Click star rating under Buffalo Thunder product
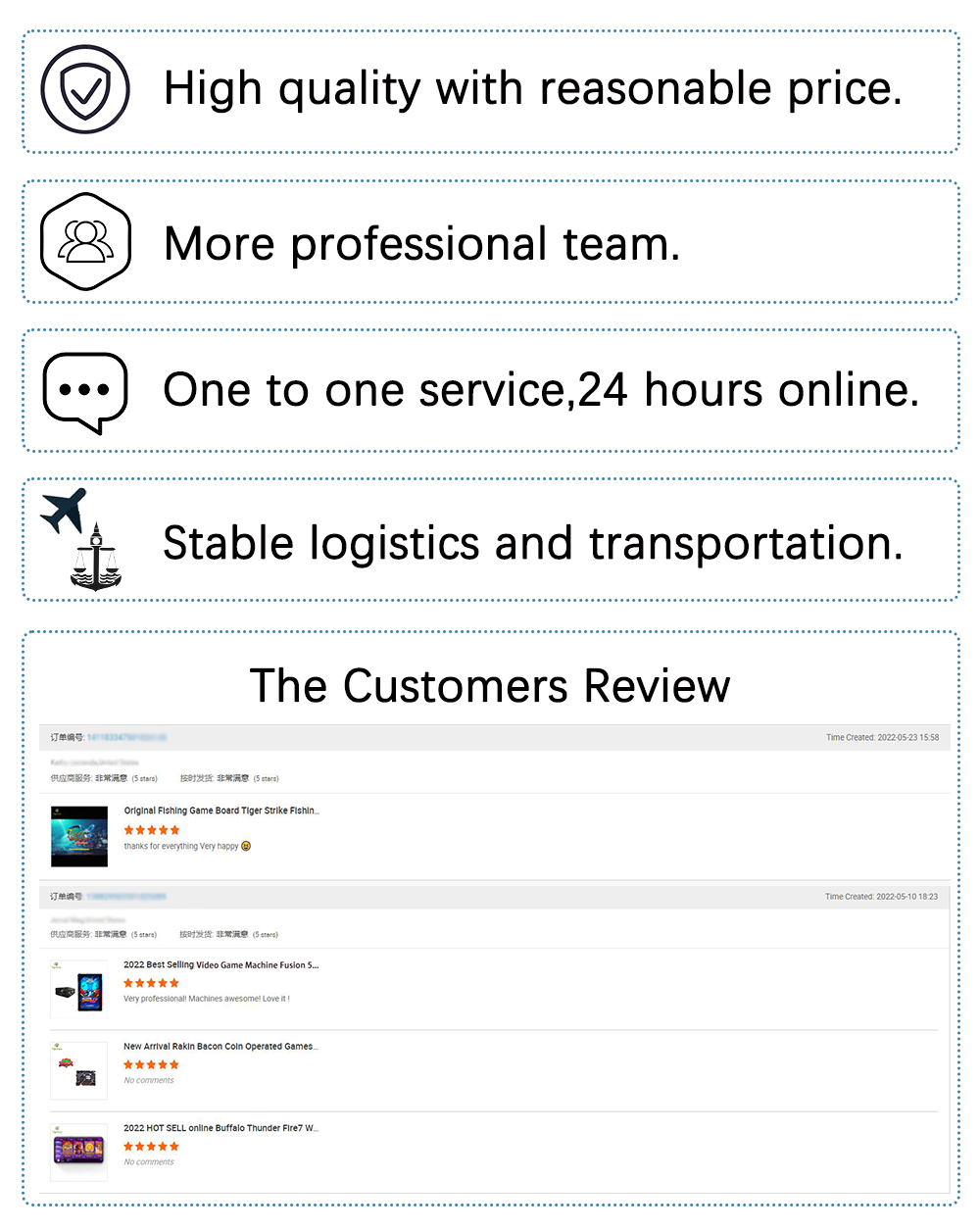Image resolution: width=980 pixels, height=1230 pixels. pos(151,1146)
